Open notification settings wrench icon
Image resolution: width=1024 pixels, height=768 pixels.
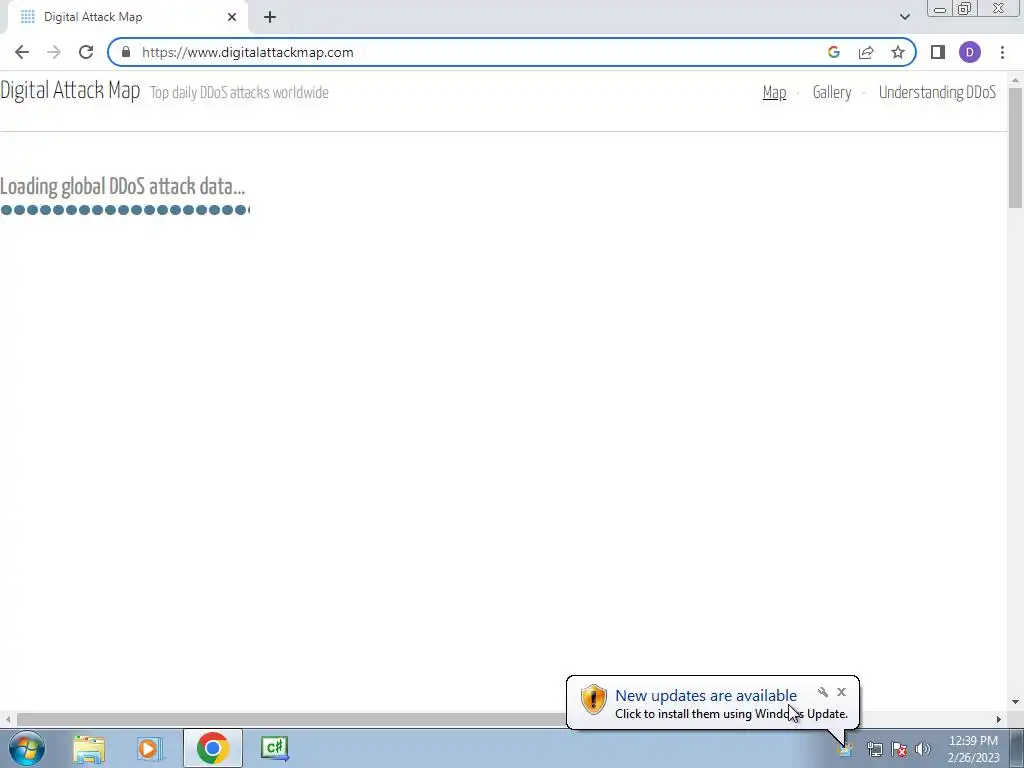823,692
